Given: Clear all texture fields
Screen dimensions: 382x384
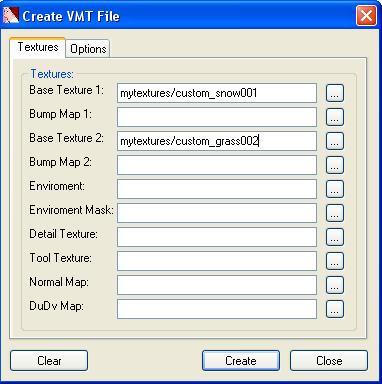Looking at the screenshot, I should [x=49, y=361].
